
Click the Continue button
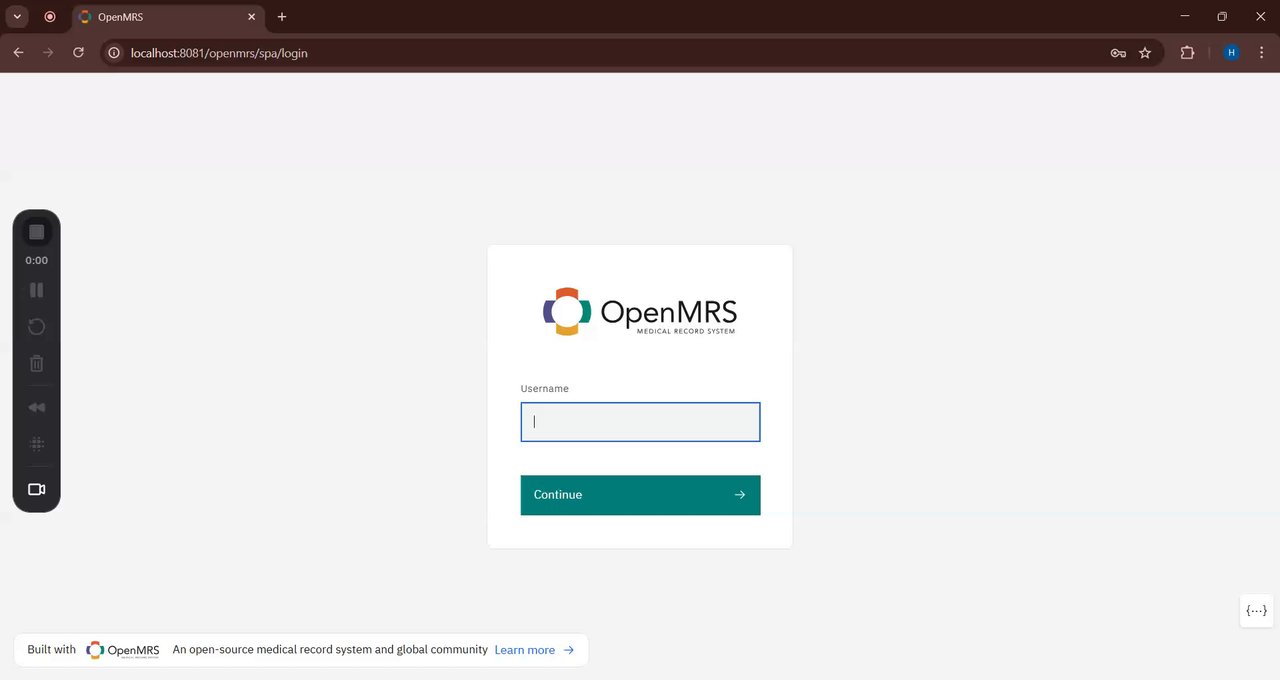pyautogui.click(x=640, y=495)
